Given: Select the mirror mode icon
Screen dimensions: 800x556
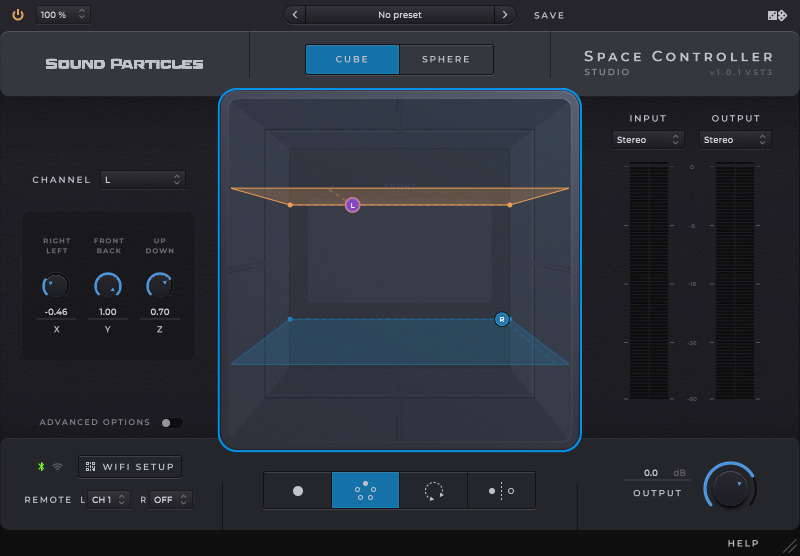Looking at the screenshot, I should (501, 491).
